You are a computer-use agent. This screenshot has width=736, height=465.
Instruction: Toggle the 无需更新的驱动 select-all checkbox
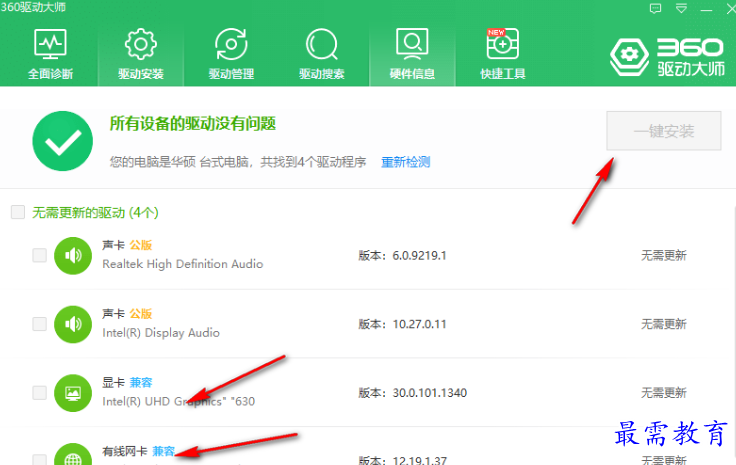18,212
